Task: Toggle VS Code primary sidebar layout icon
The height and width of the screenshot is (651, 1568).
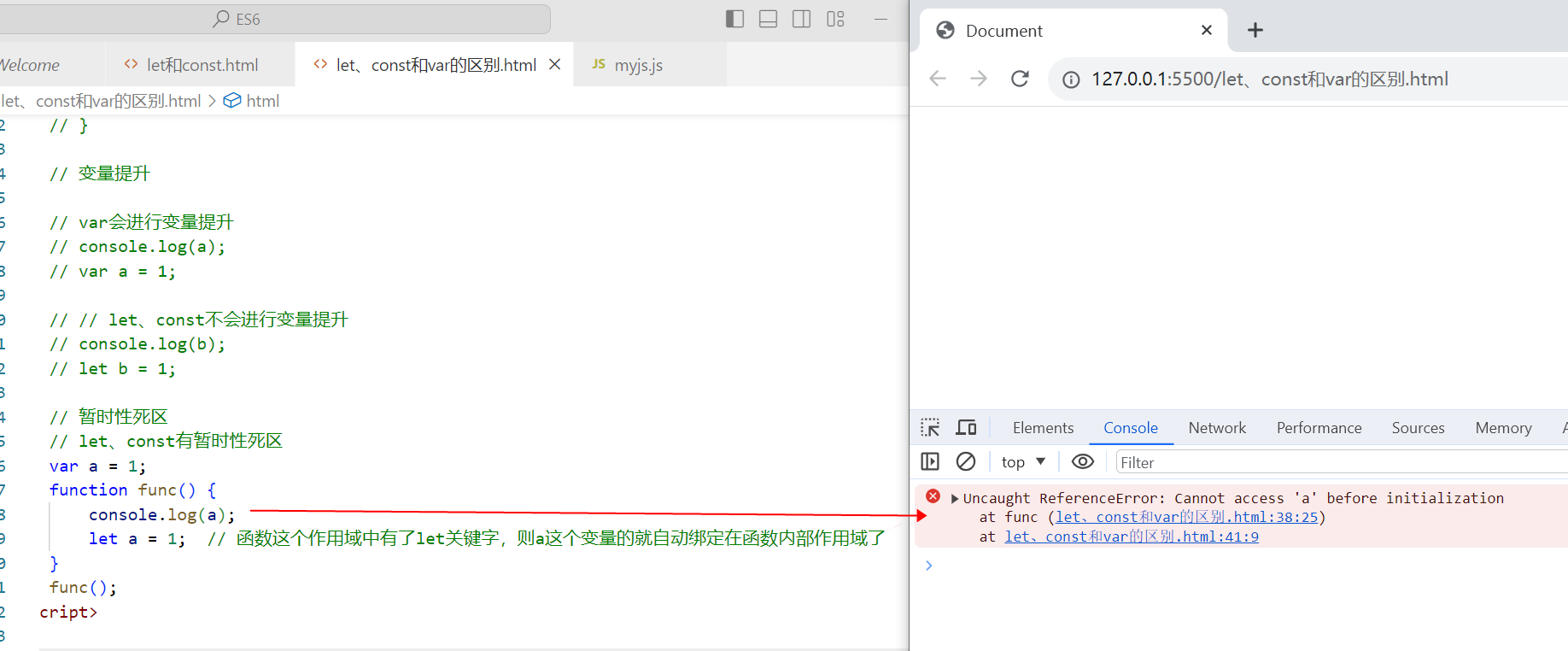Action: pos(734,19)
